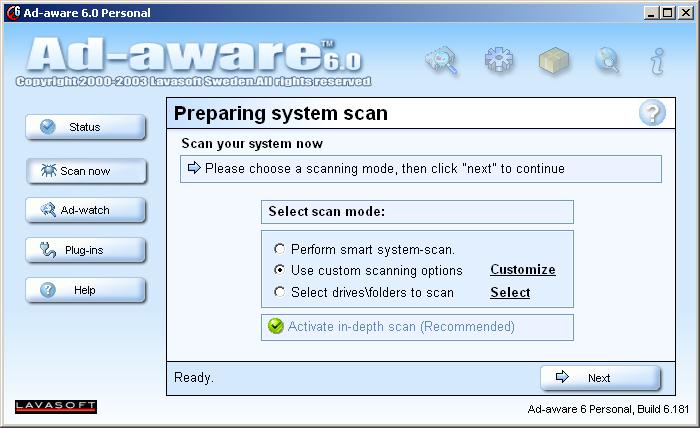Close the Ad-aware window

(x=685, y=13)
